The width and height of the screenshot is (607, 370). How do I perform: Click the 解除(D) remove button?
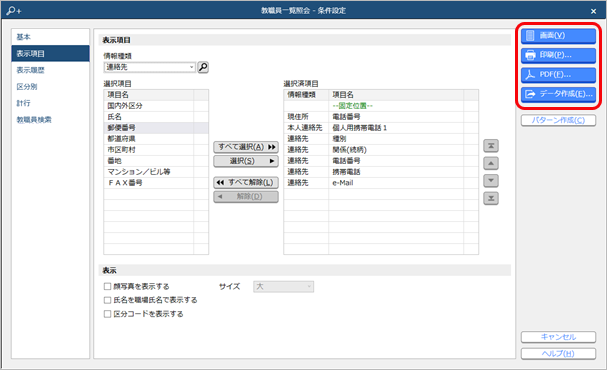coord(246,197)
